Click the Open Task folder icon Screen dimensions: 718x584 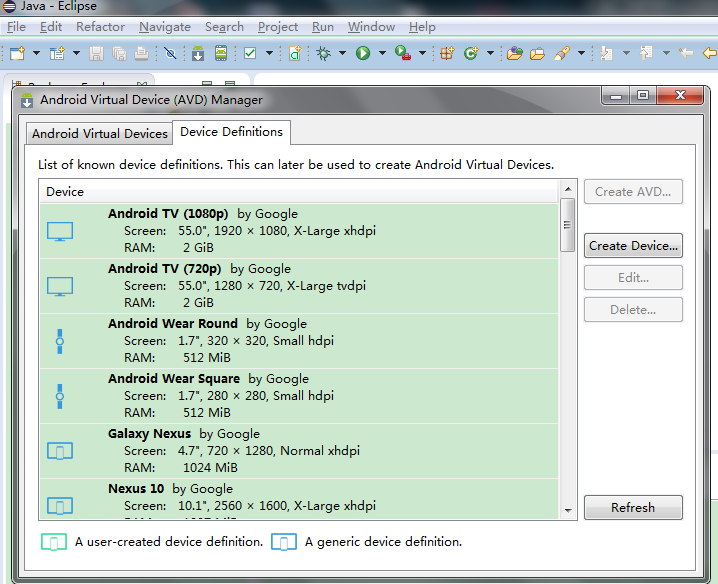pyautogui.click(x=538, y=53)
